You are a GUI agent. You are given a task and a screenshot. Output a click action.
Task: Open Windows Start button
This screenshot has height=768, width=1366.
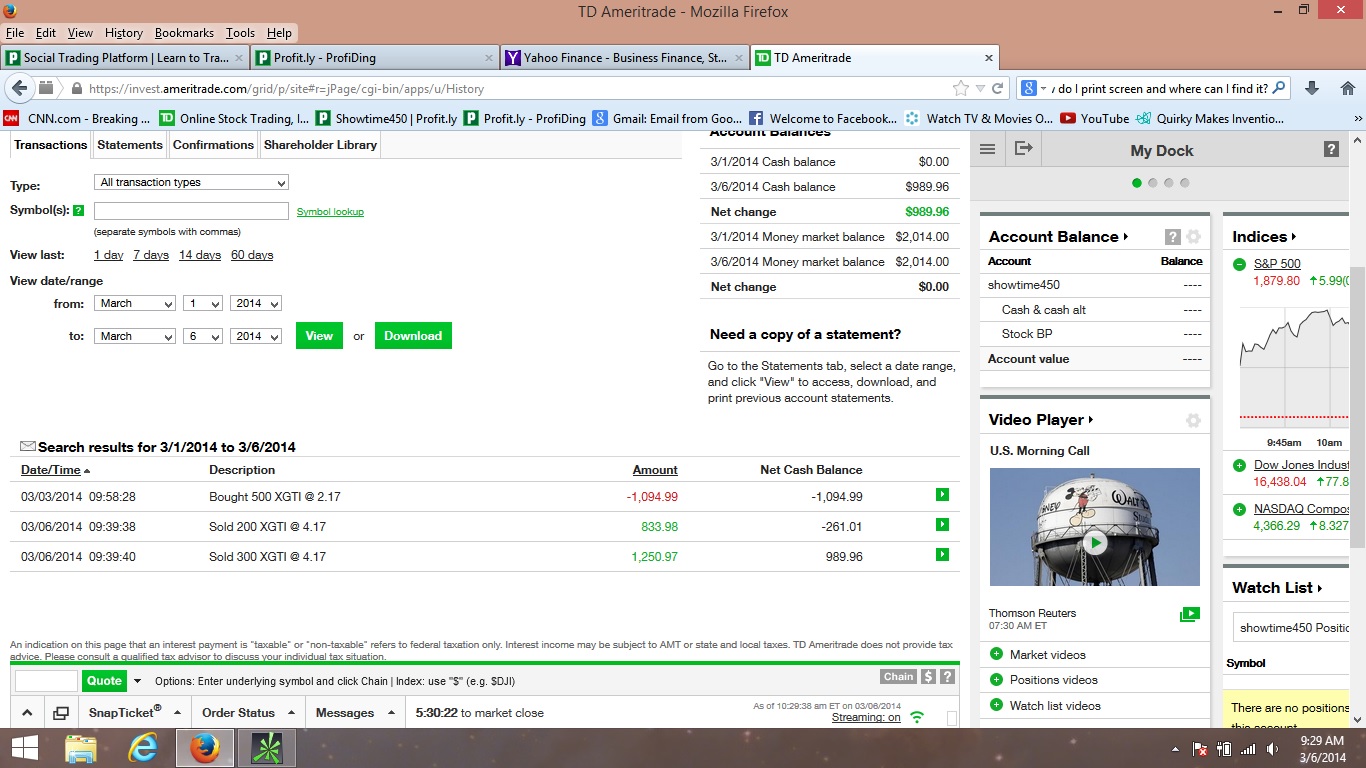tap(24, 748)
